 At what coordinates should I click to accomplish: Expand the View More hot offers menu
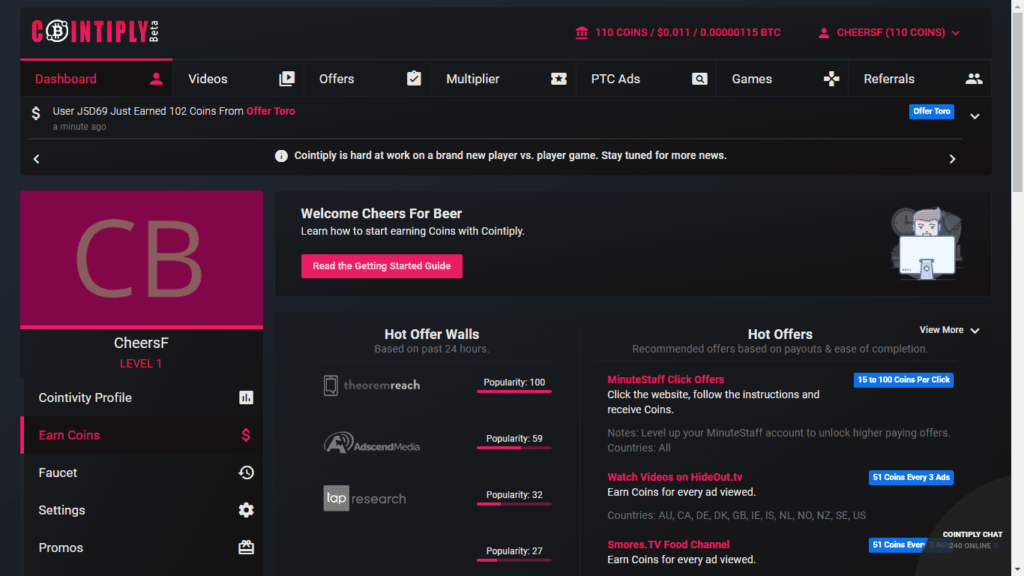click(950, 330)
